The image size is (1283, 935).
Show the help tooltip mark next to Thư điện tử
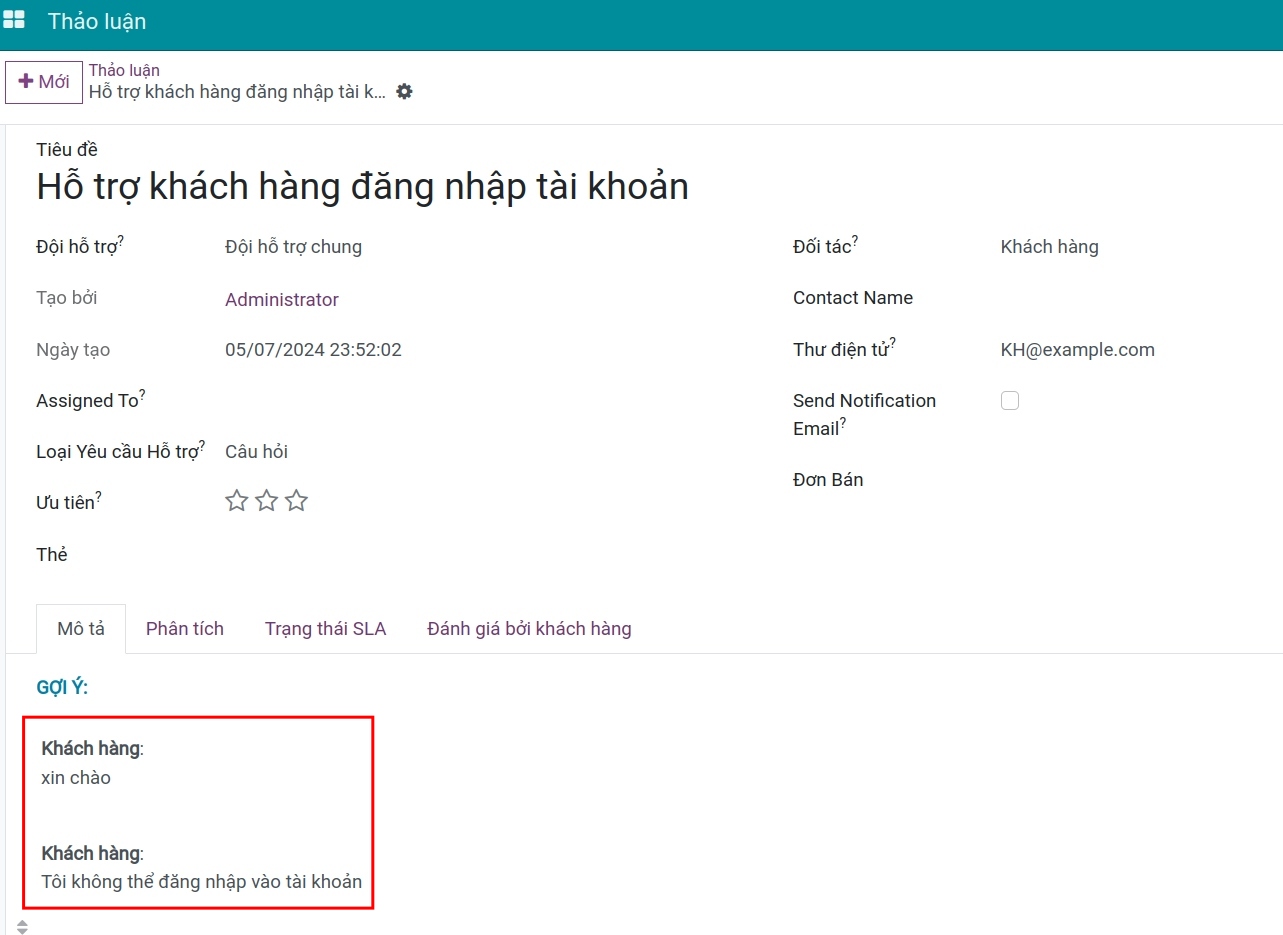click(892, 343)
